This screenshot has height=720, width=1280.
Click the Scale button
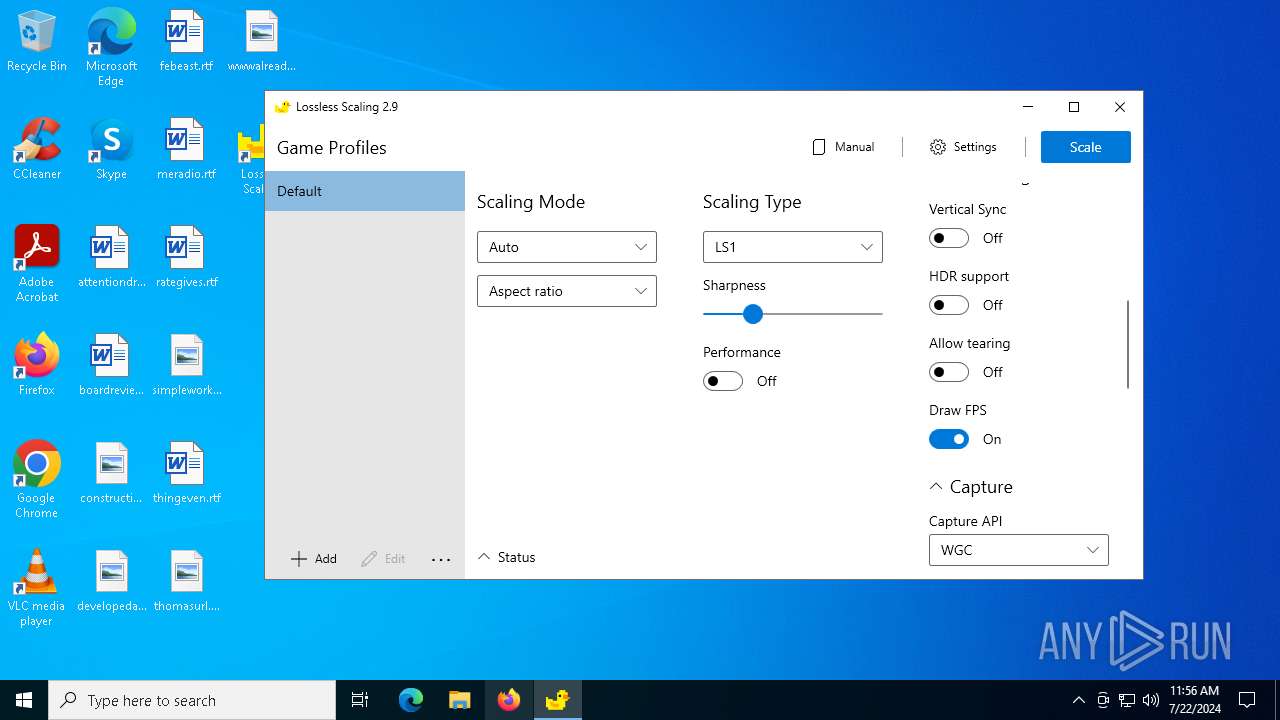point(1086,147)
